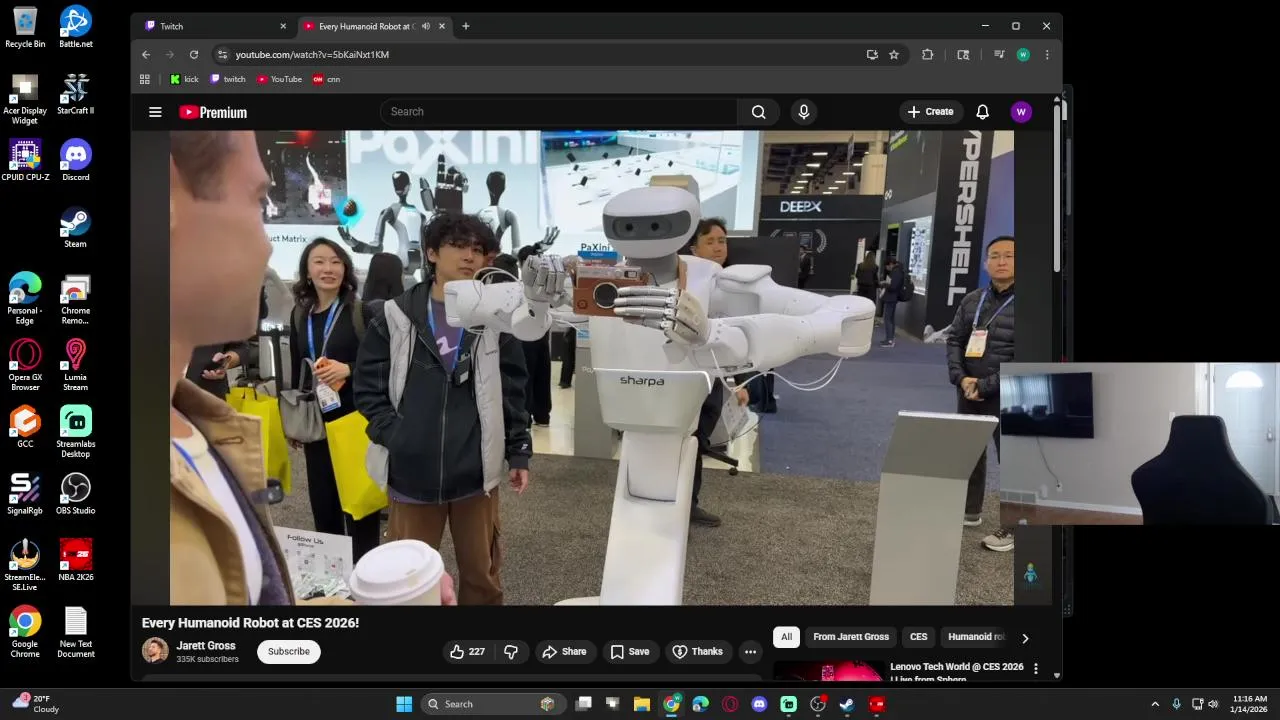
Task: Select the Humanoid robots filter chip
Action: click(x=975, y=637)
